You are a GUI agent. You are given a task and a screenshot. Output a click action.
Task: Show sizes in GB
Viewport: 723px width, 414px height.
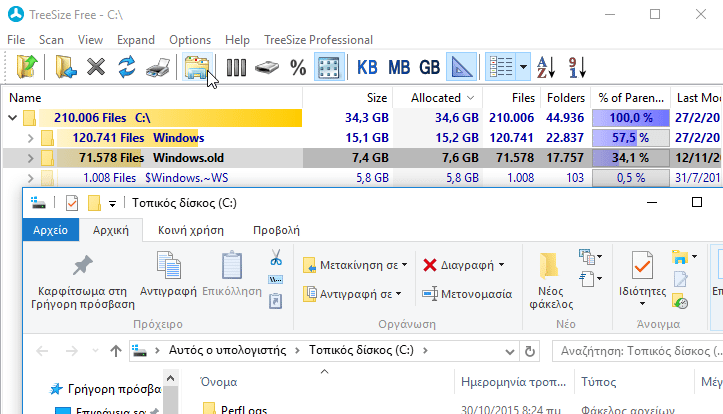pyautogui.click(x=429, y=68)
